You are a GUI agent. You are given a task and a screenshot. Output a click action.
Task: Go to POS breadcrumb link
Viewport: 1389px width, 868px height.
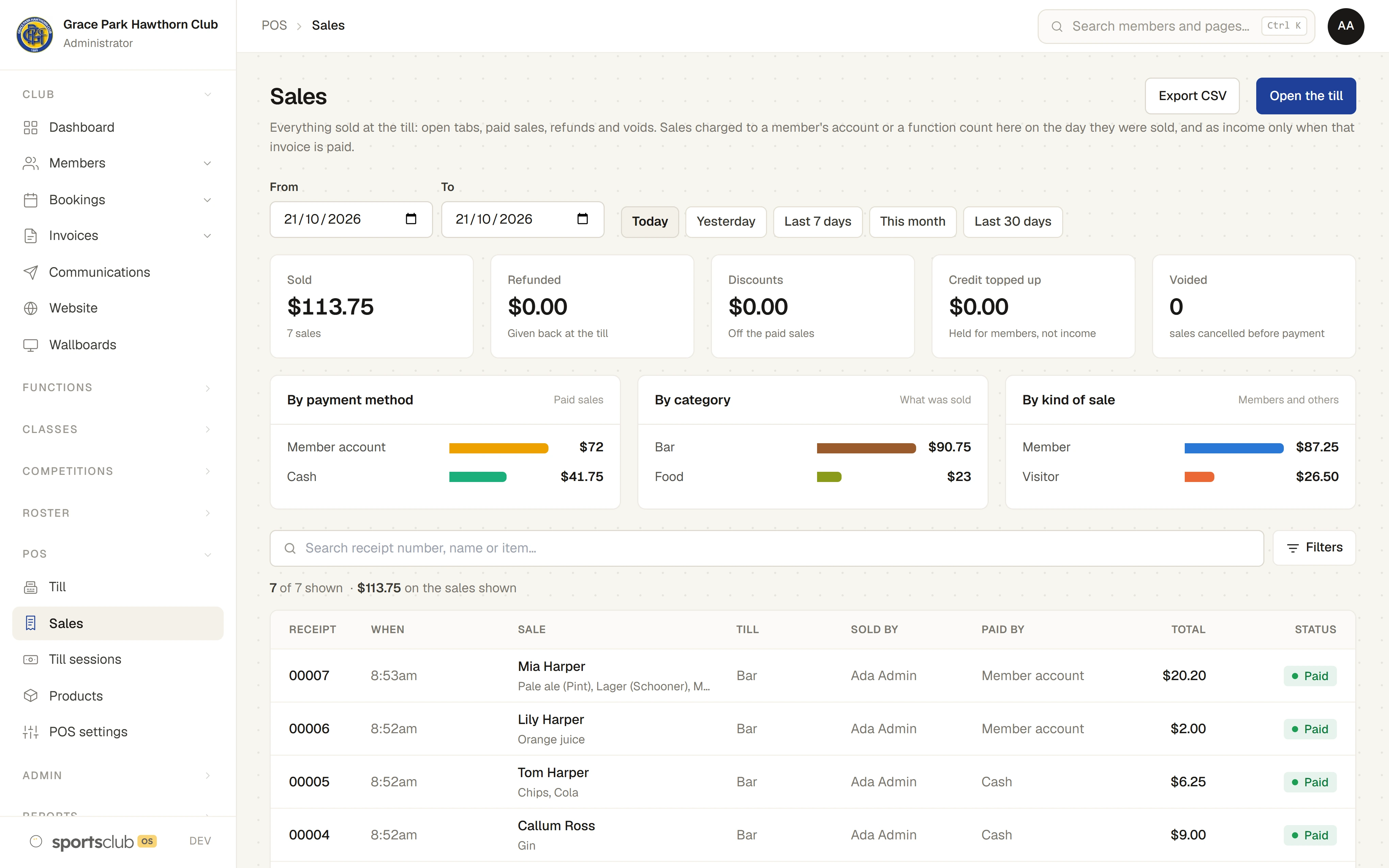coord(274,25)
